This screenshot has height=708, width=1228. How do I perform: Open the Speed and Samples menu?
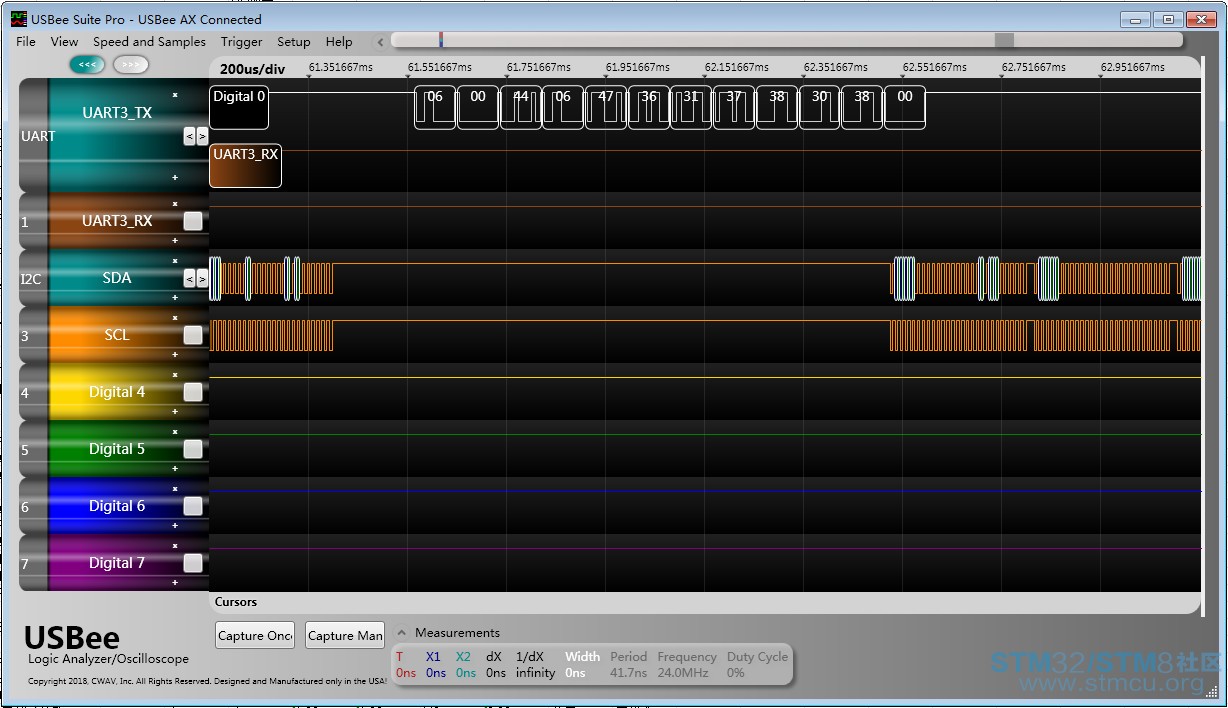click(x=149, y=42)
